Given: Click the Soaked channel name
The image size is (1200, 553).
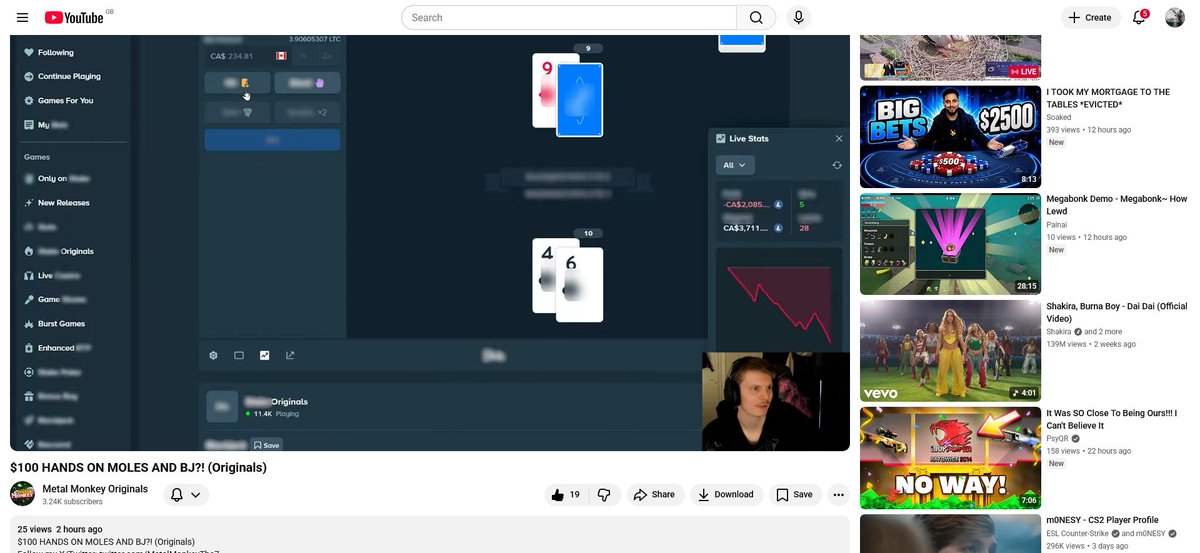Looking at the screenshot, I should tap(1059, 117).
